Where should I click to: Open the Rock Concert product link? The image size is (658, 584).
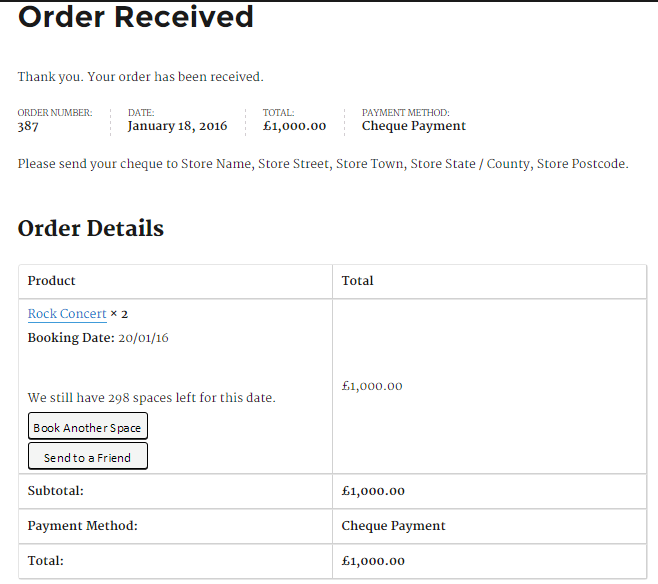pyautogui.click(x=67, y=314)
